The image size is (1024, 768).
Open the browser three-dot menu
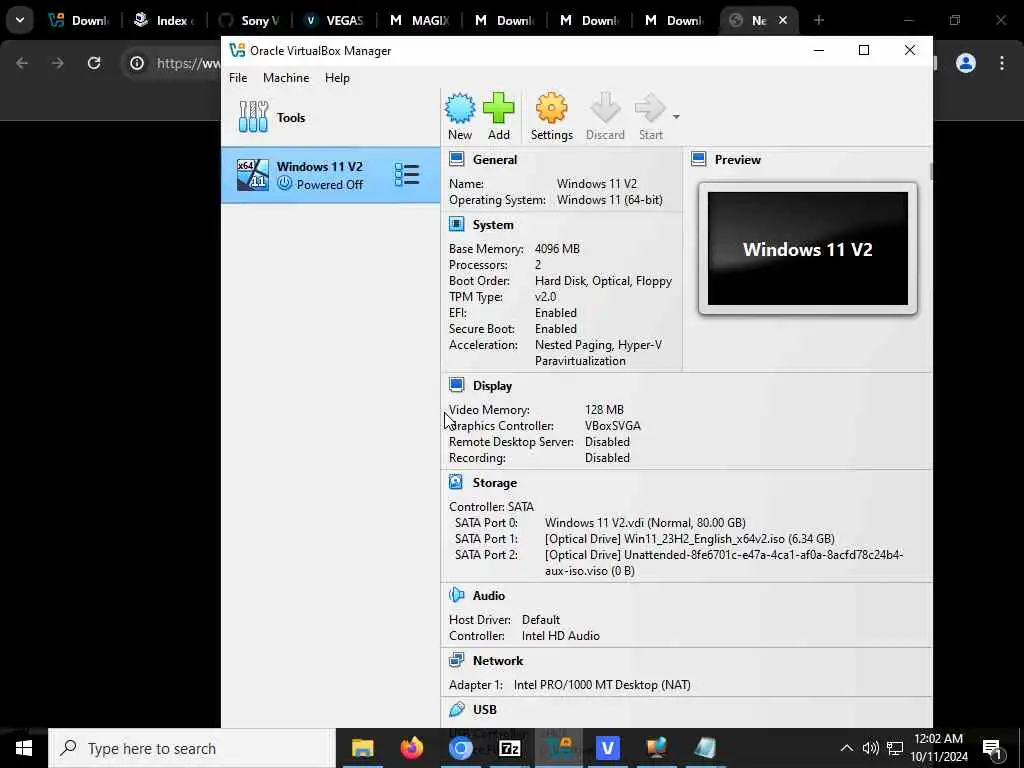coord(1002,63)
